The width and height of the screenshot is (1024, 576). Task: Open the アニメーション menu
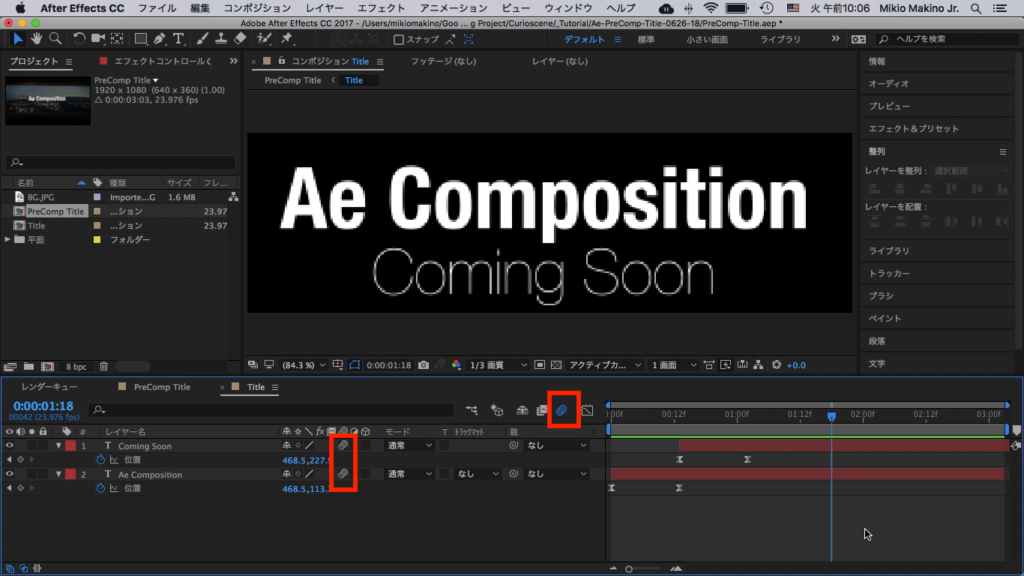(x=453, y=8)
